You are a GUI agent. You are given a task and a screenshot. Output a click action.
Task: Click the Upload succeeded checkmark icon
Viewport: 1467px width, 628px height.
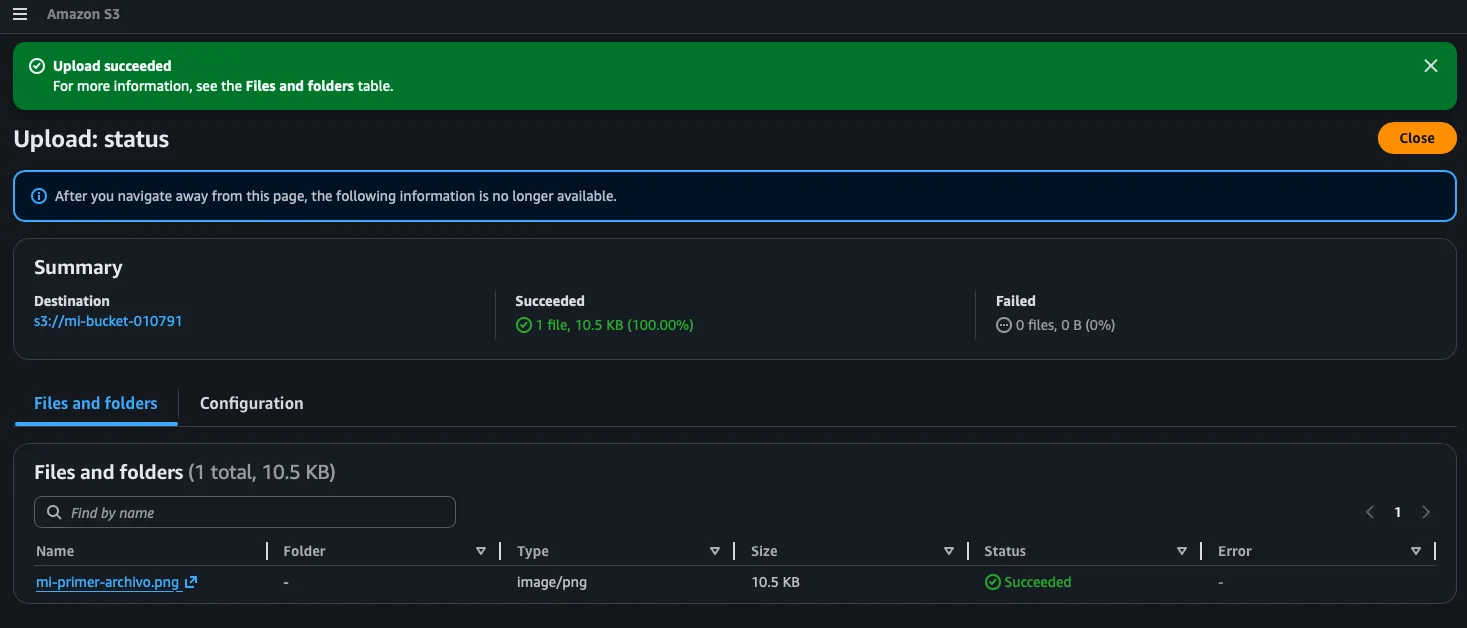click(x=37, y=66)
